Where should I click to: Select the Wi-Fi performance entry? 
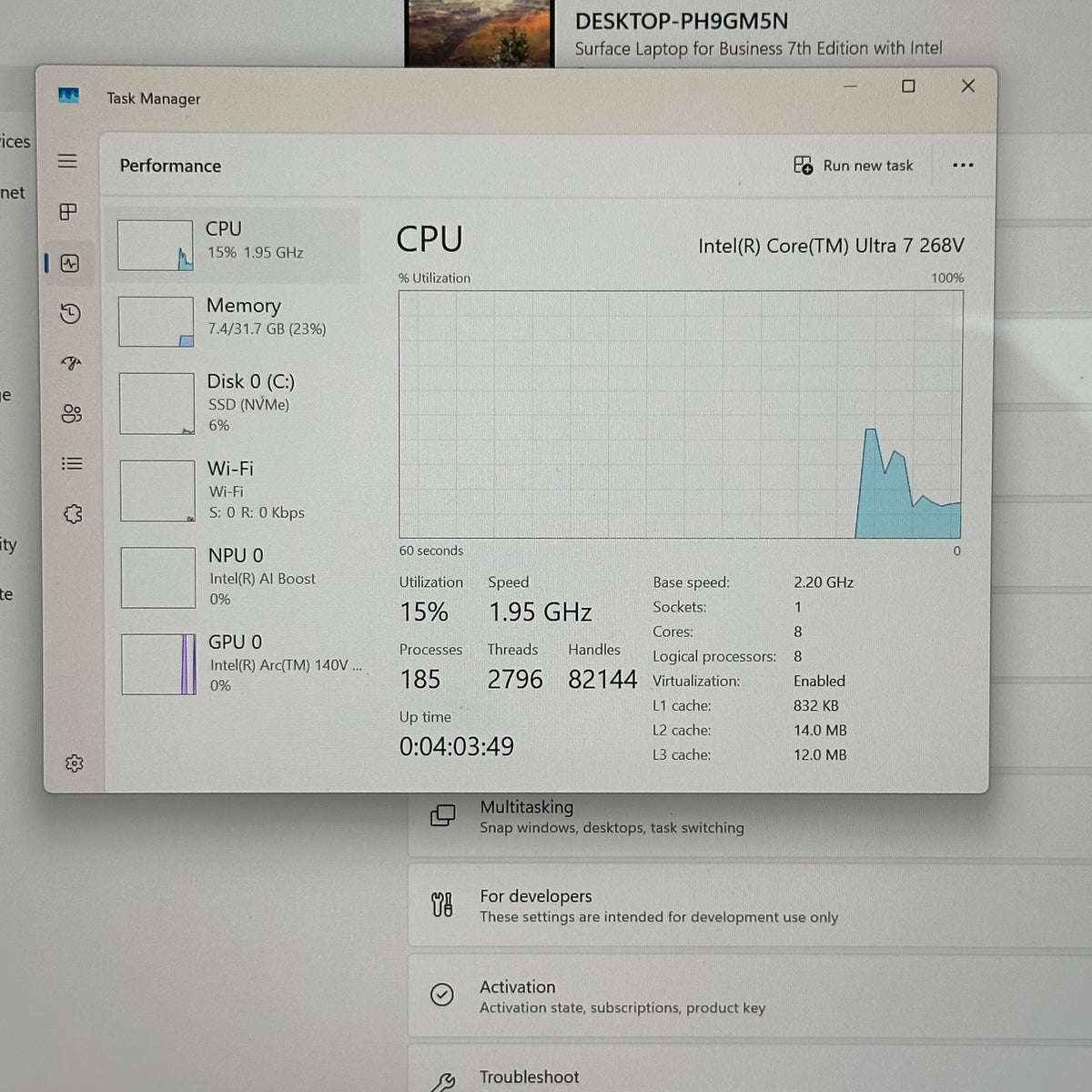tap(237, 490)
